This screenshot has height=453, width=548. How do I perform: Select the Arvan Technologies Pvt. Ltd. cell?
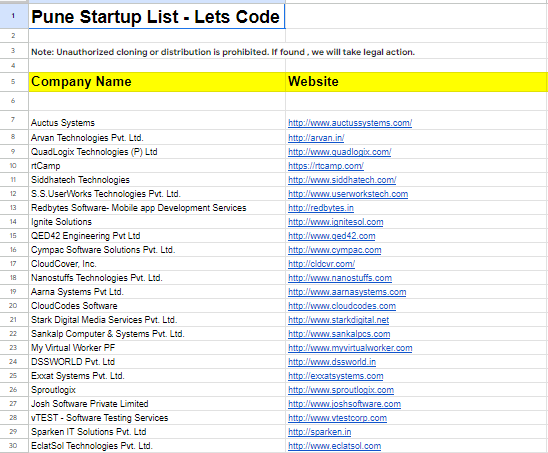(x=157, y=137)
